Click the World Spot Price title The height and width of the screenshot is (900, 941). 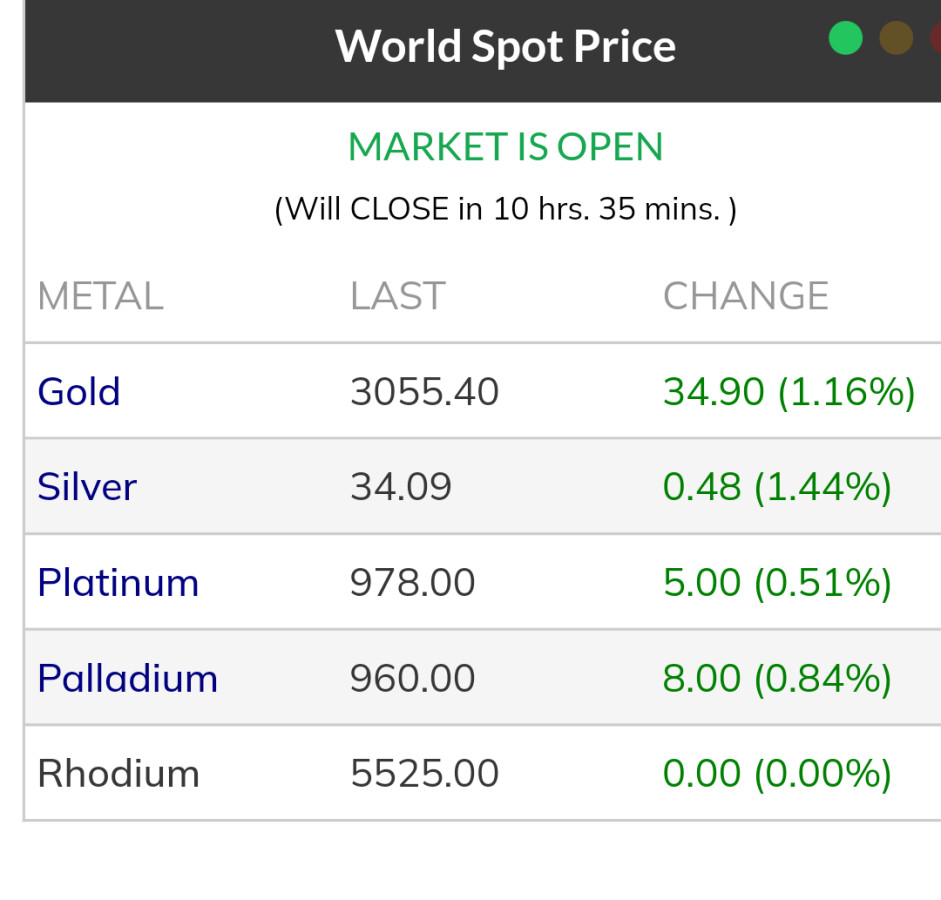pyautogui.click(x=505, y=46)
